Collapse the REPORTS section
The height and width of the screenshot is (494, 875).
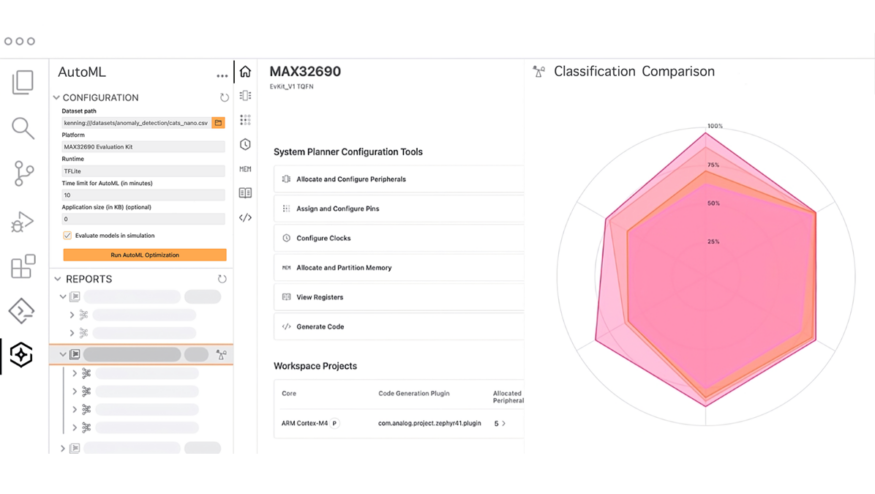click(57, 279)
